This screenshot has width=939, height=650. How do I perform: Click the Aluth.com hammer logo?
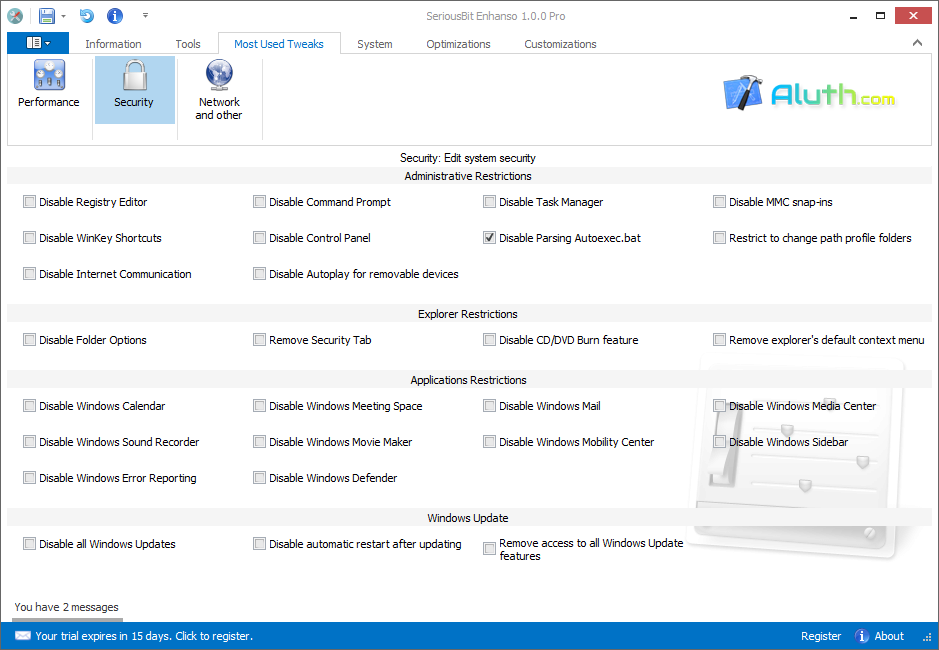click(743, 92)
